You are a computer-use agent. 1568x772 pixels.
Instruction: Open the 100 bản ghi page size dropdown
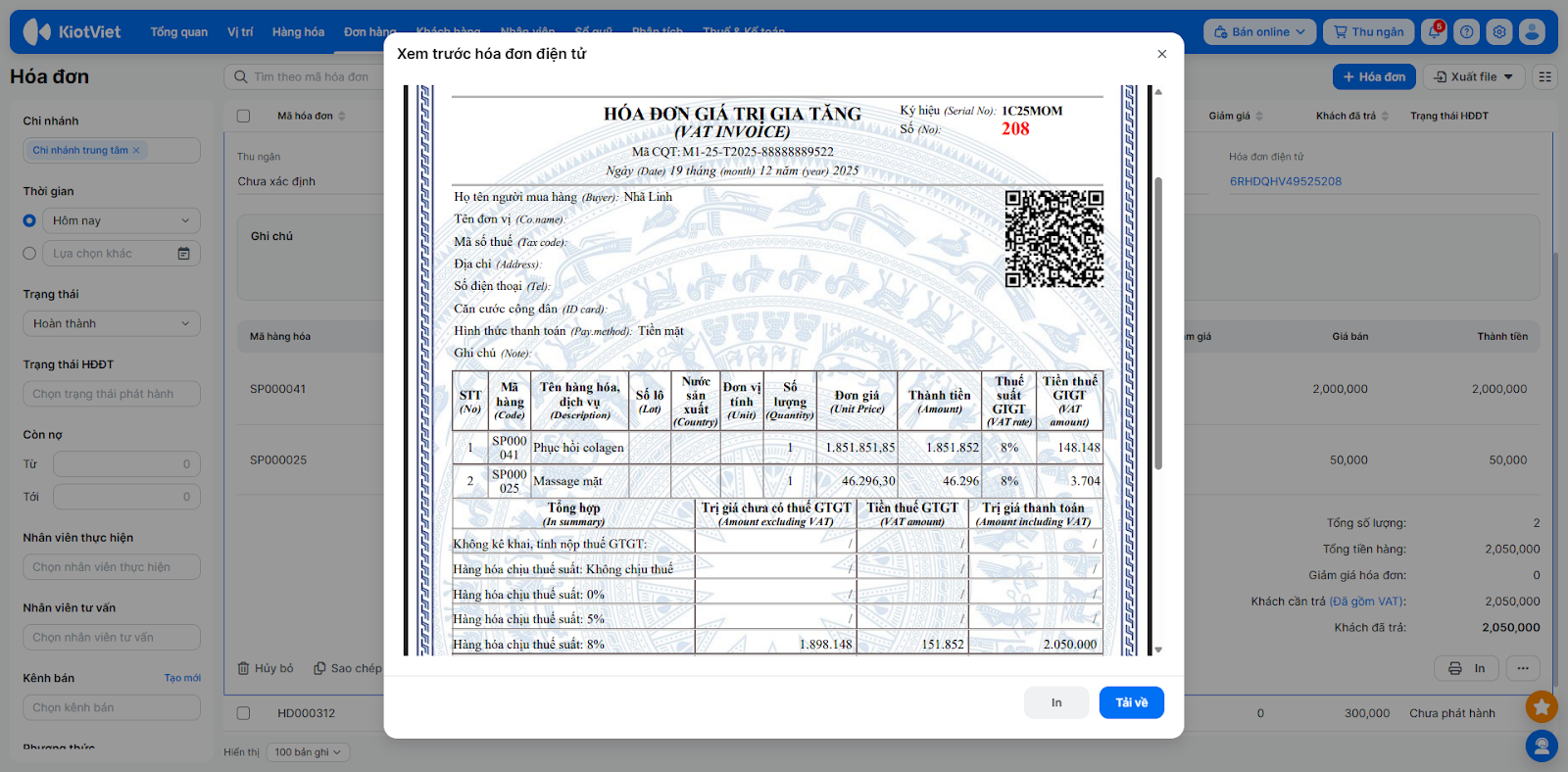pyautogui.click(x=308, y=752)
